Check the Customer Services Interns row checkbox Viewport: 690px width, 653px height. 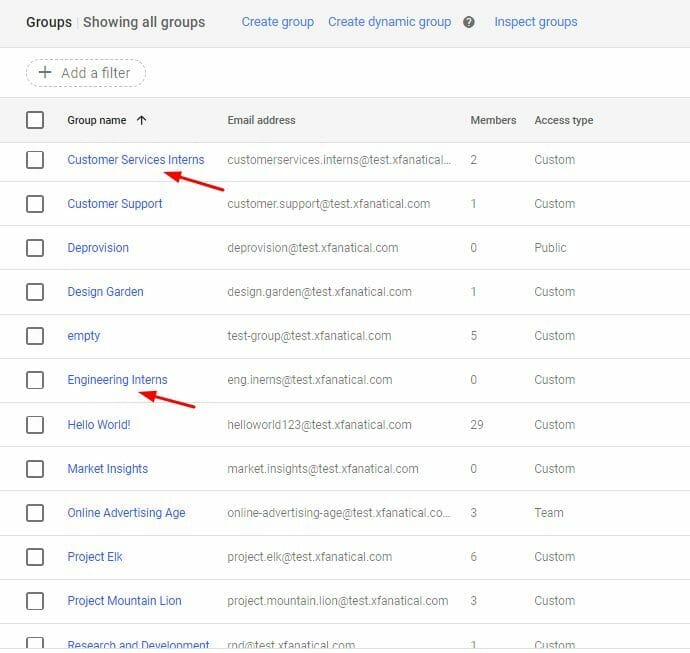pos(35,160)
